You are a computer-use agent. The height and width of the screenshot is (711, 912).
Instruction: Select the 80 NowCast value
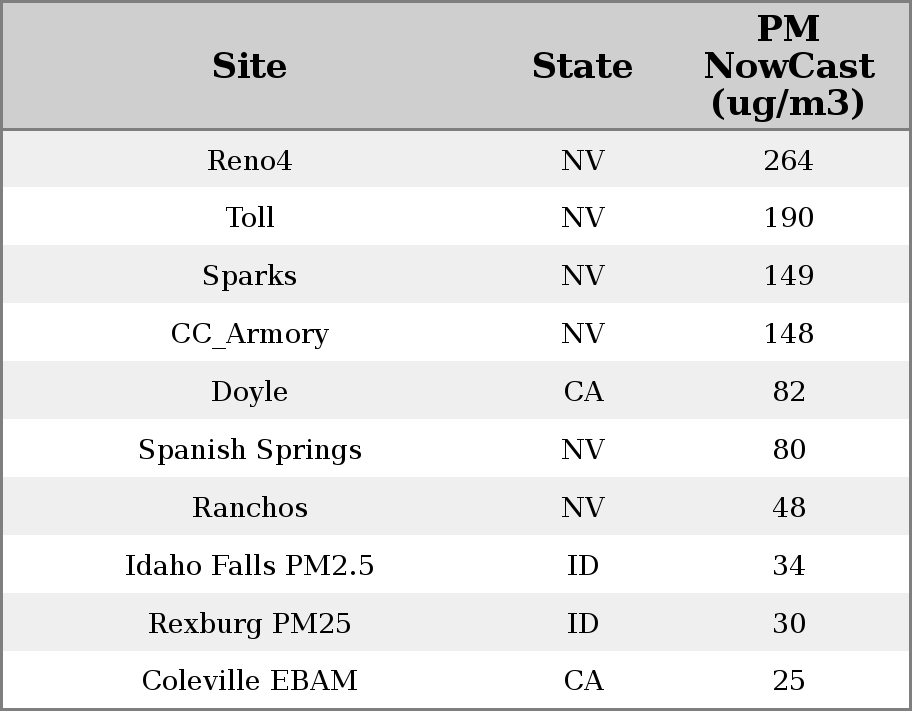788,450
